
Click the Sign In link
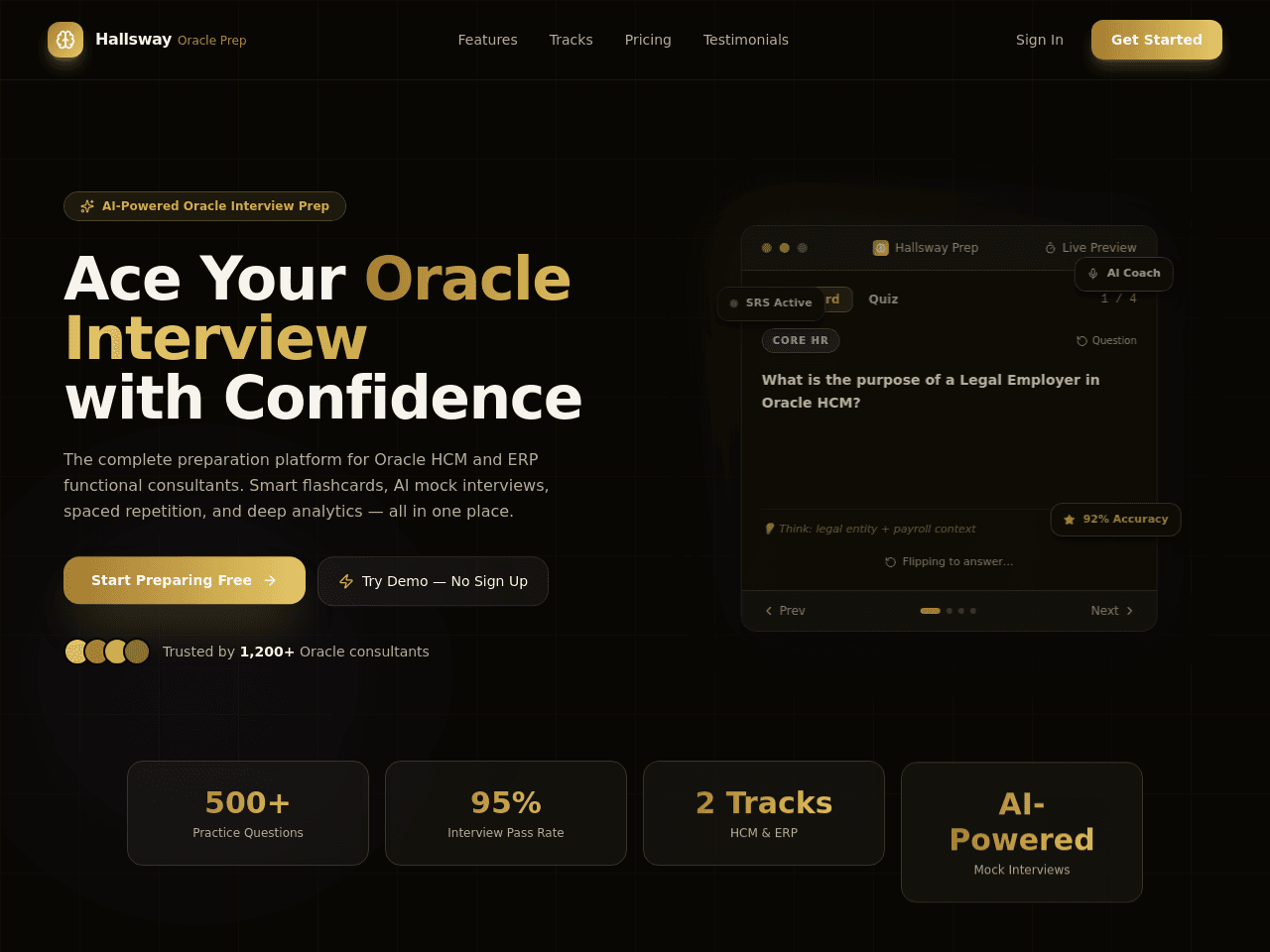click(1040, 40)
